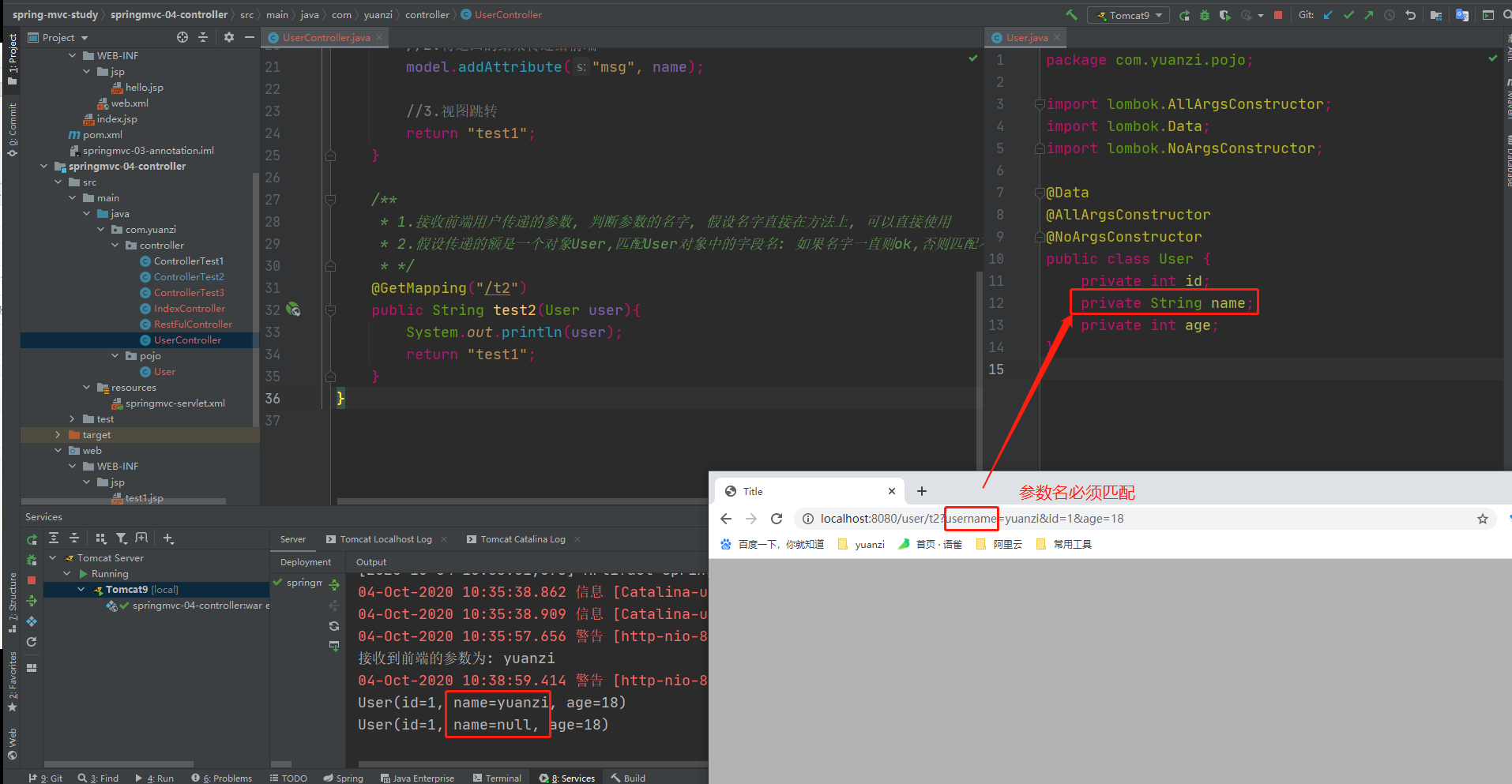Open the Tomcat9 run configuration dropdown
The image size is (1512, 784).
pos(1129,15)
